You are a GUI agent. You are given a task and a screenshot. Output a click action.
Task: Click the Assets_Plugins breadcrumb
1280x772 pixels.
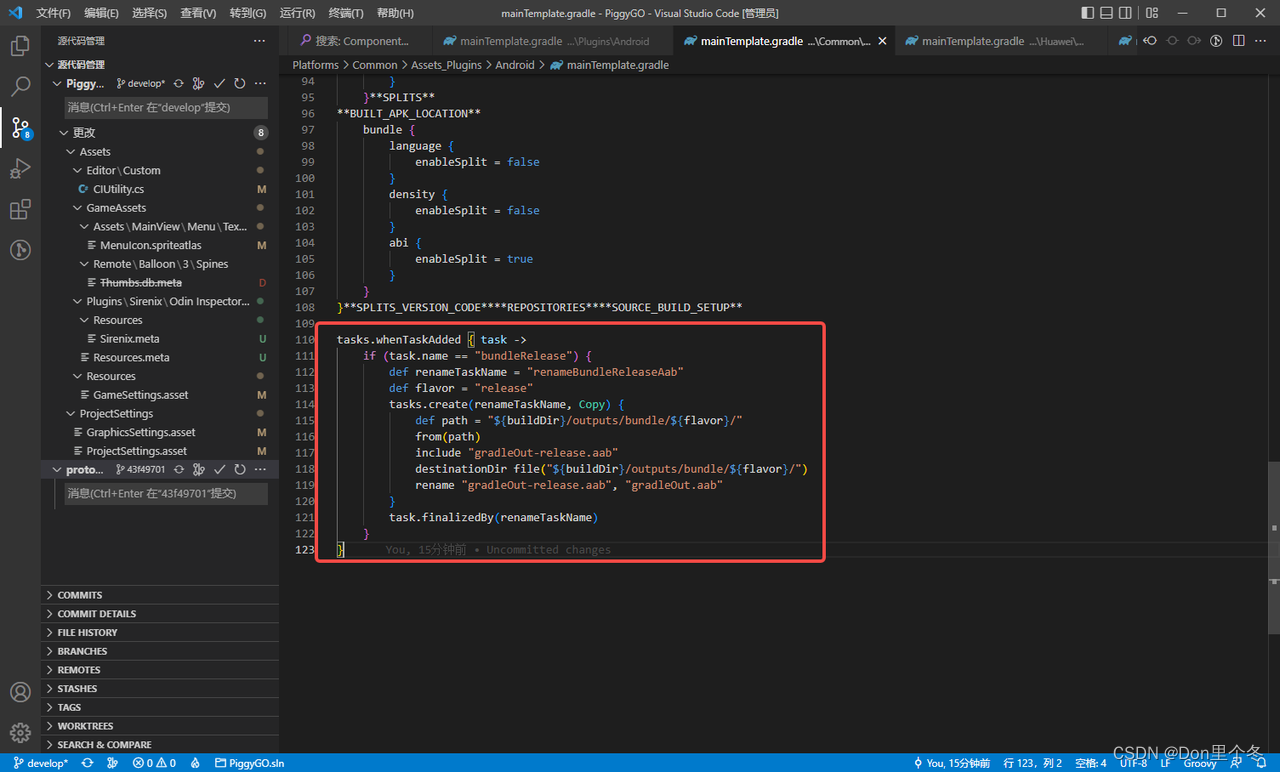(x=447, y=64)
